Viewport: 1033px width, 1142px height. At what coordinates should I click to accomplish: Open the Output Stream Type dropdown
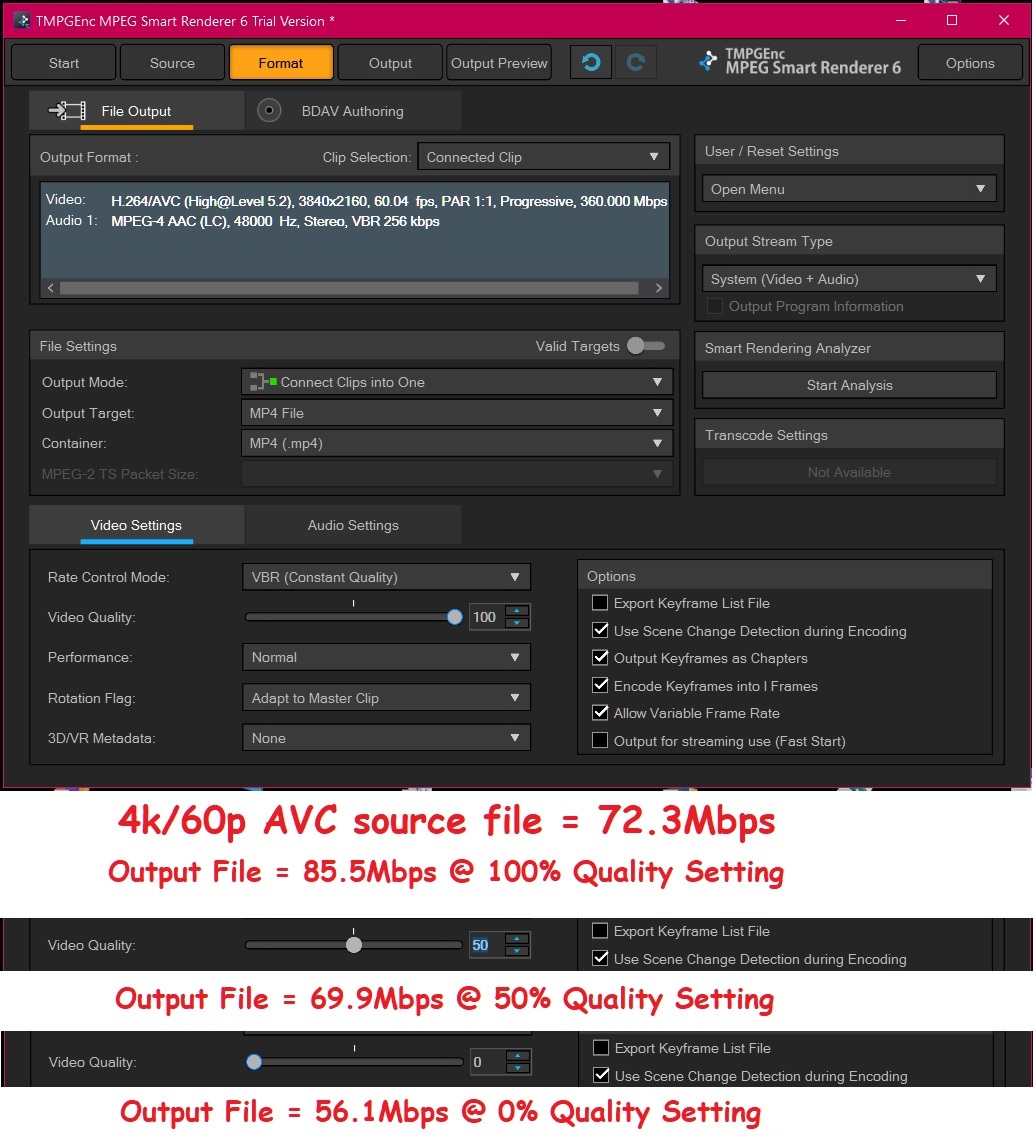click(849, 279)
